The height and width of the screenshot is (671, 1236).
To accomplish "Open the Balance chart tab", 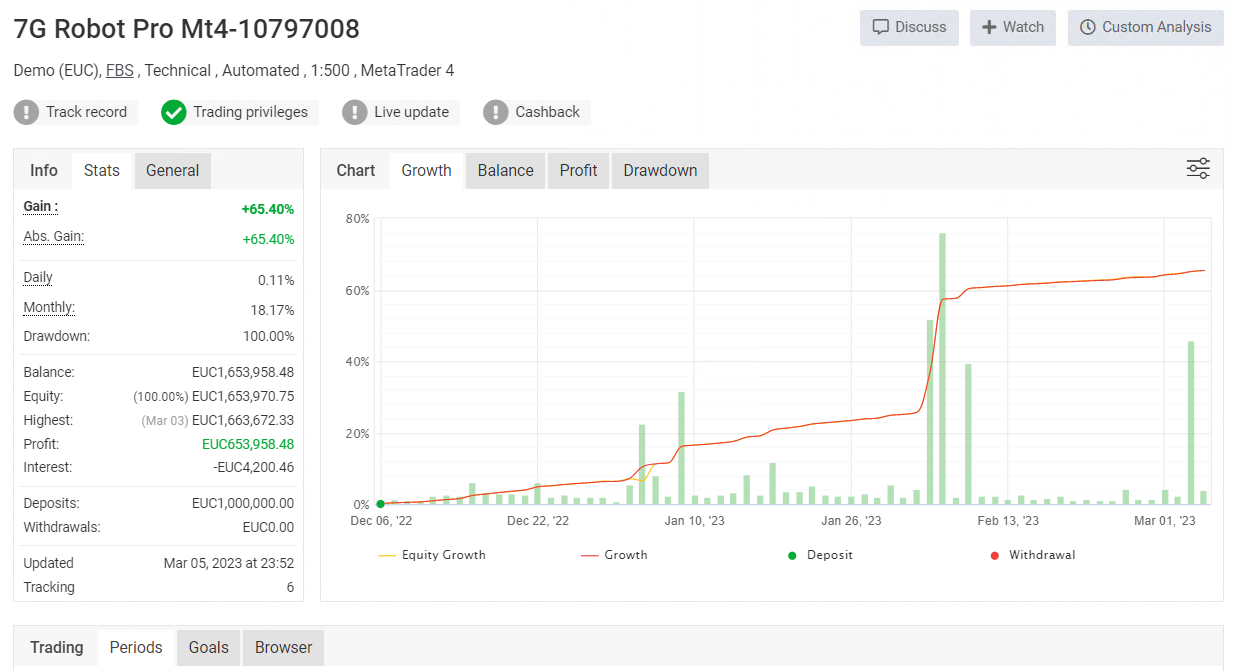I will click(505, 171).
